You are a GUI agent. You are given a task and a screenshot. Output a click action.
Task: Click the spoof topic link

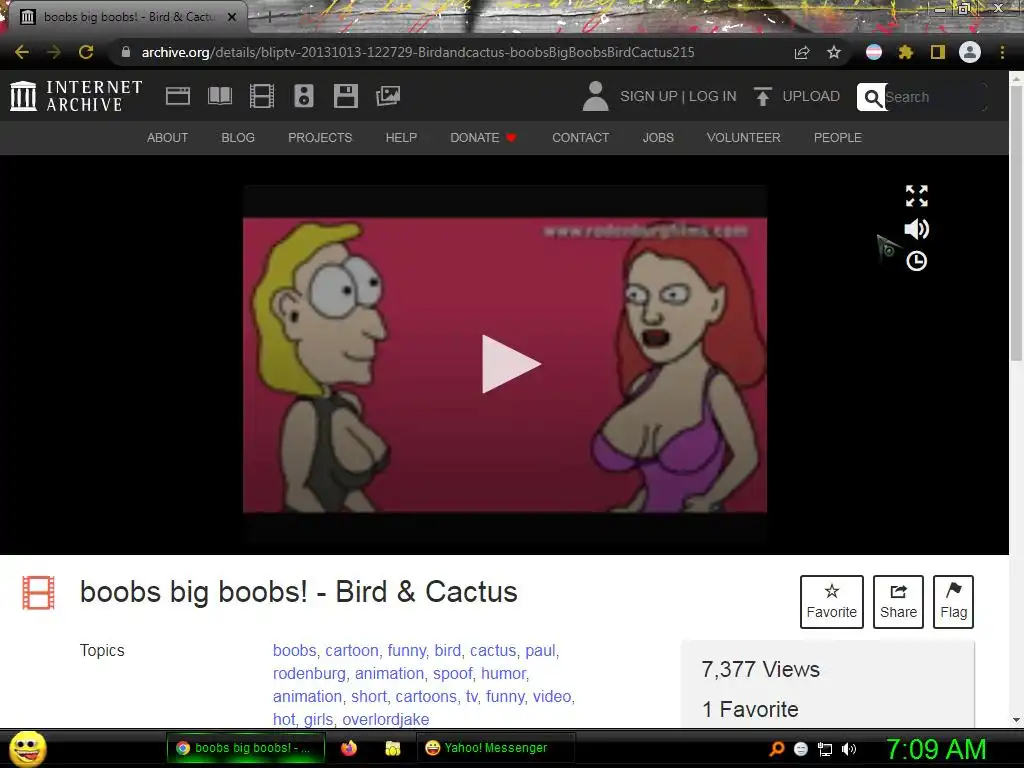pos(452,673)
